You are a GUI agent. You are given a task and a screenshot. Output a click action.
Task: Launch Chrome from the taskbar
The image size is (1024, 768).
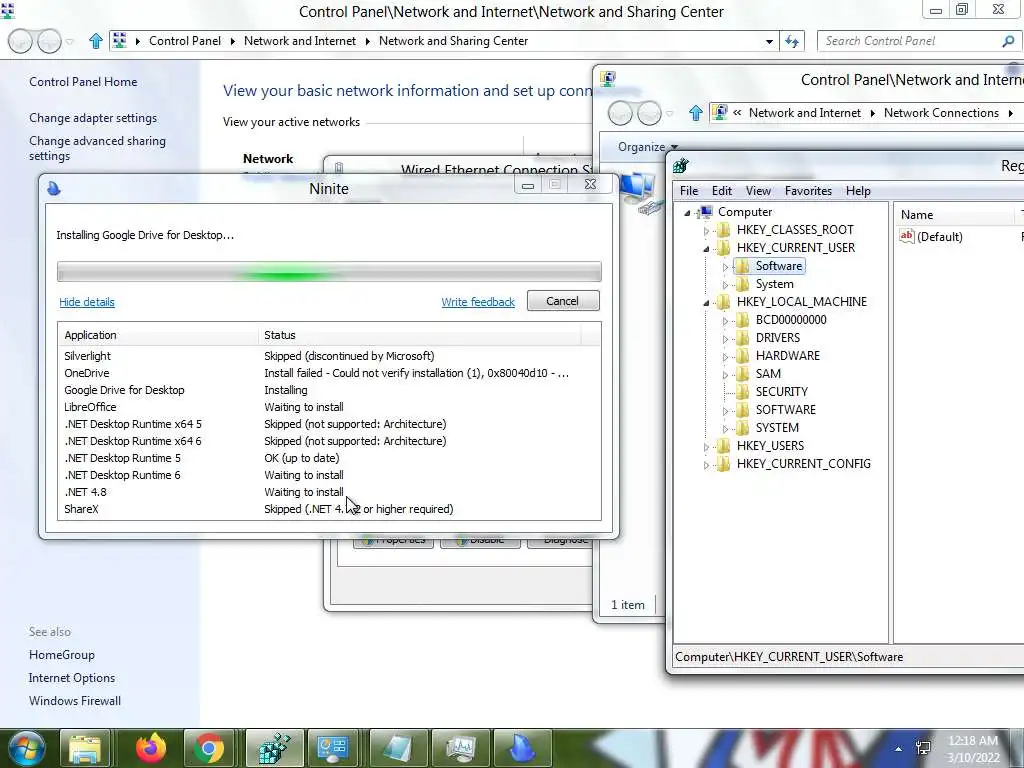pos(209,748)
